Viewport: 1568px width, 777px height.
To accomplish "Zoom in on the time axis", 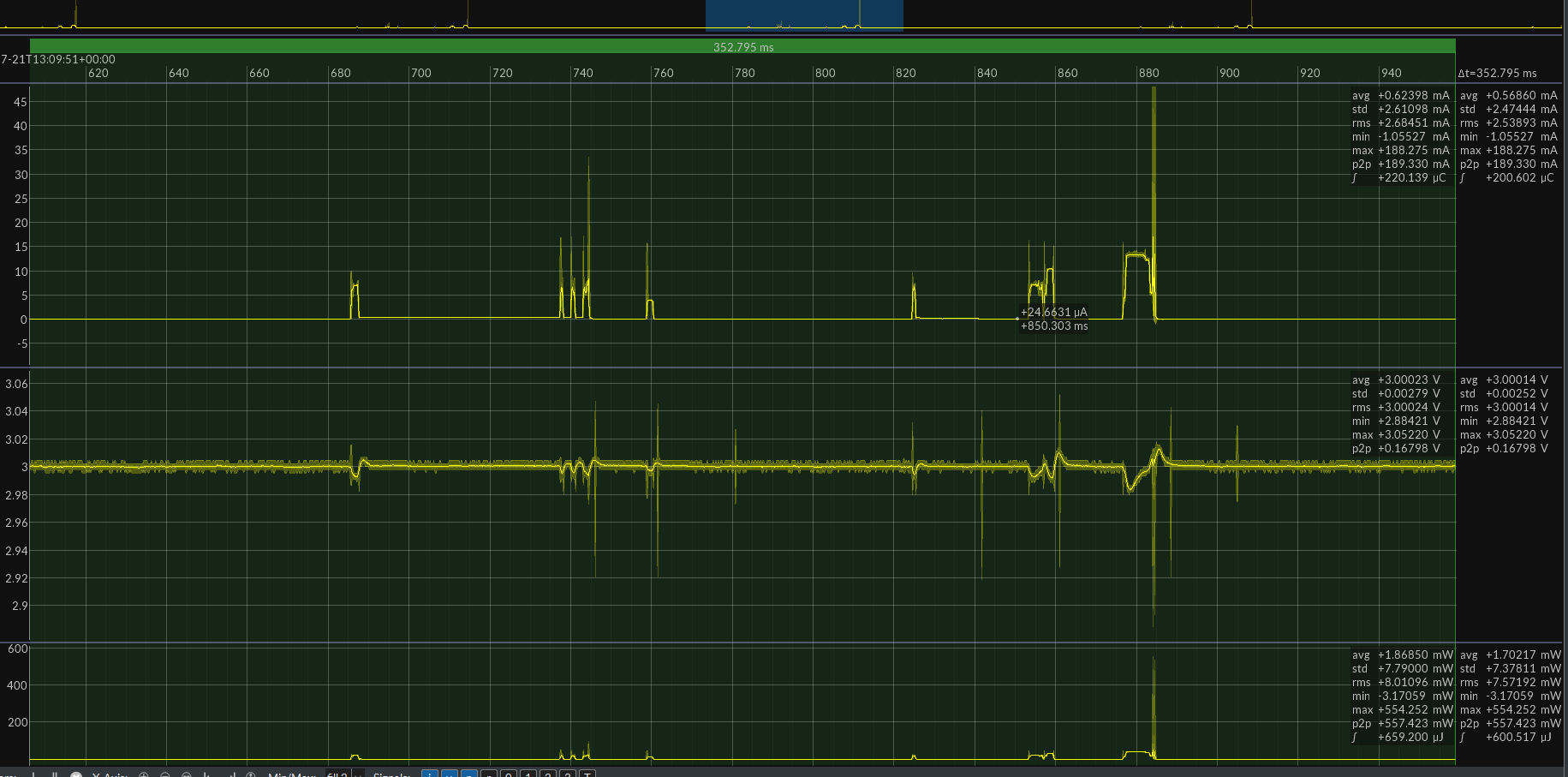I will 144,774.
